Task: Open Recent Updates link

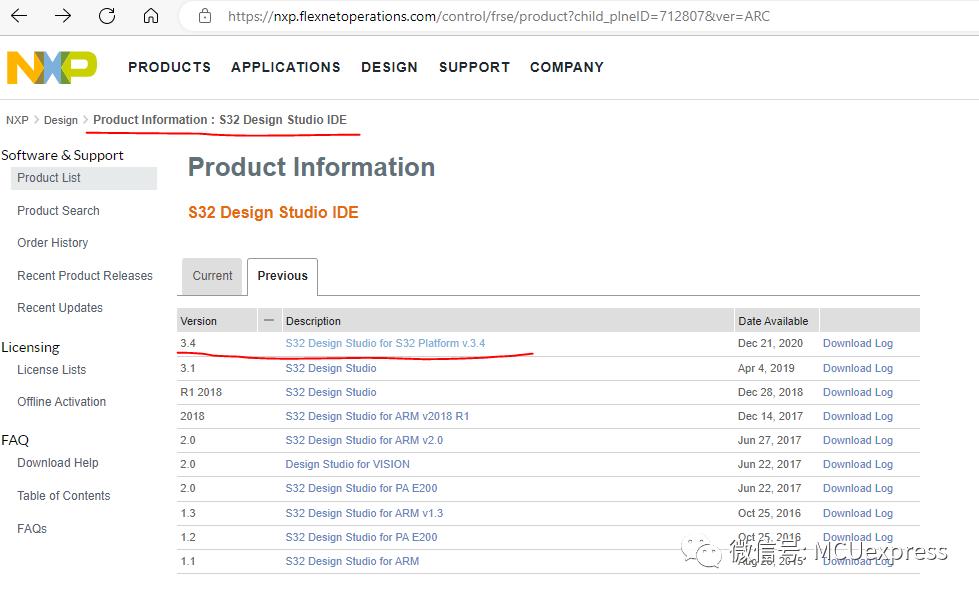Action: click(x=60, y=308)
